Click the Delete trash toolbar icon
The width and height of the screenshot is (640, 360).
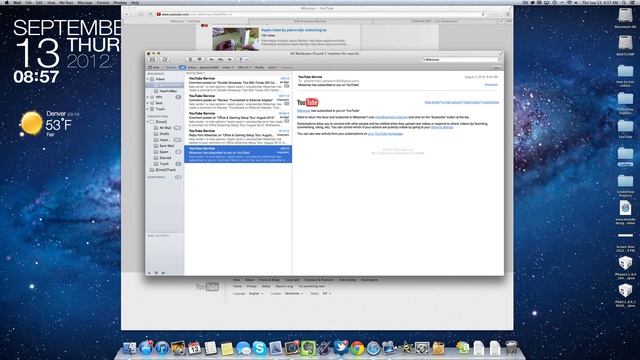pos(190,60)
